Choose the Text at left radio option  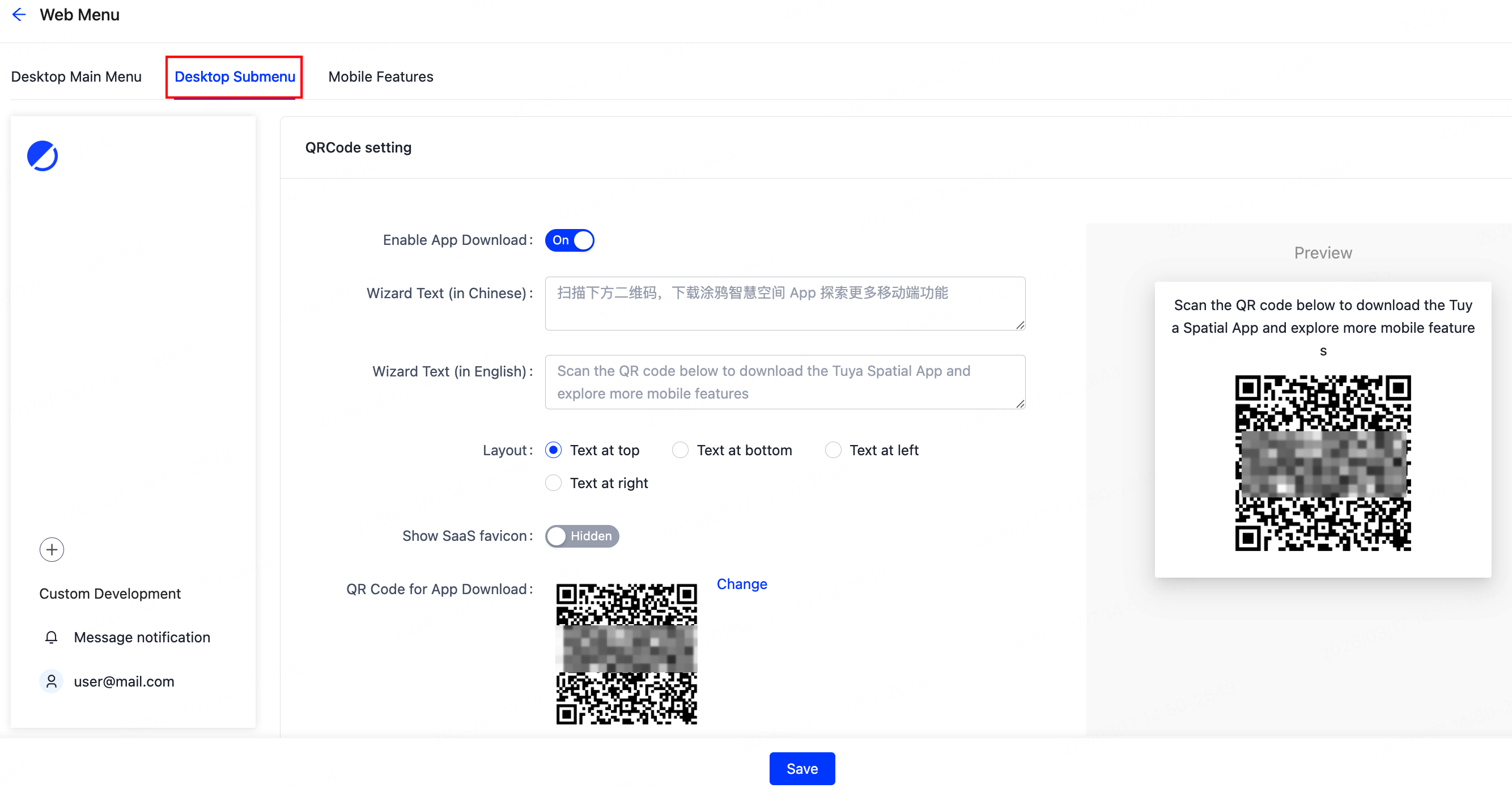[833, 450]
